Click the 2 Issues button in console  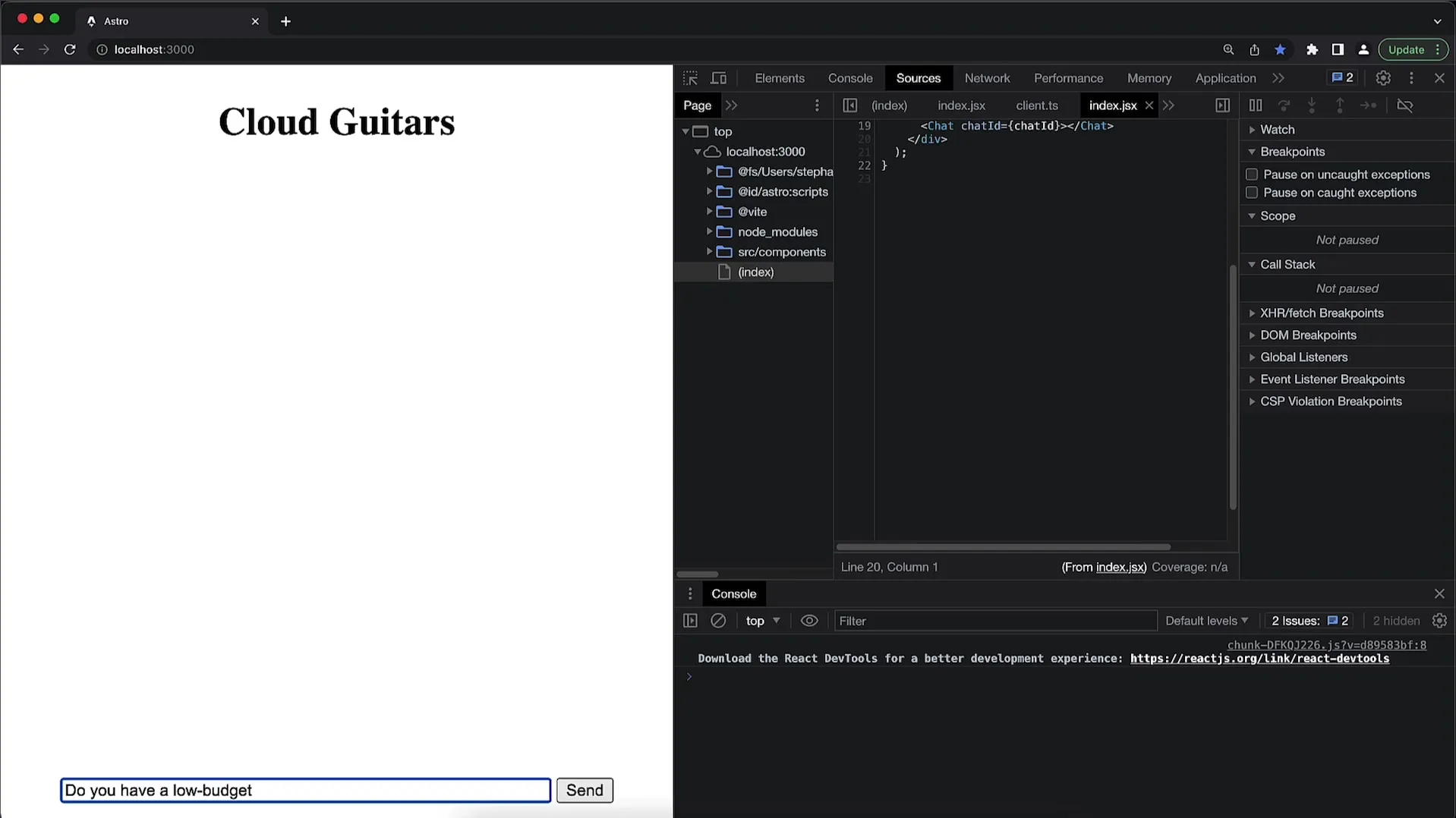(1310, 621)
